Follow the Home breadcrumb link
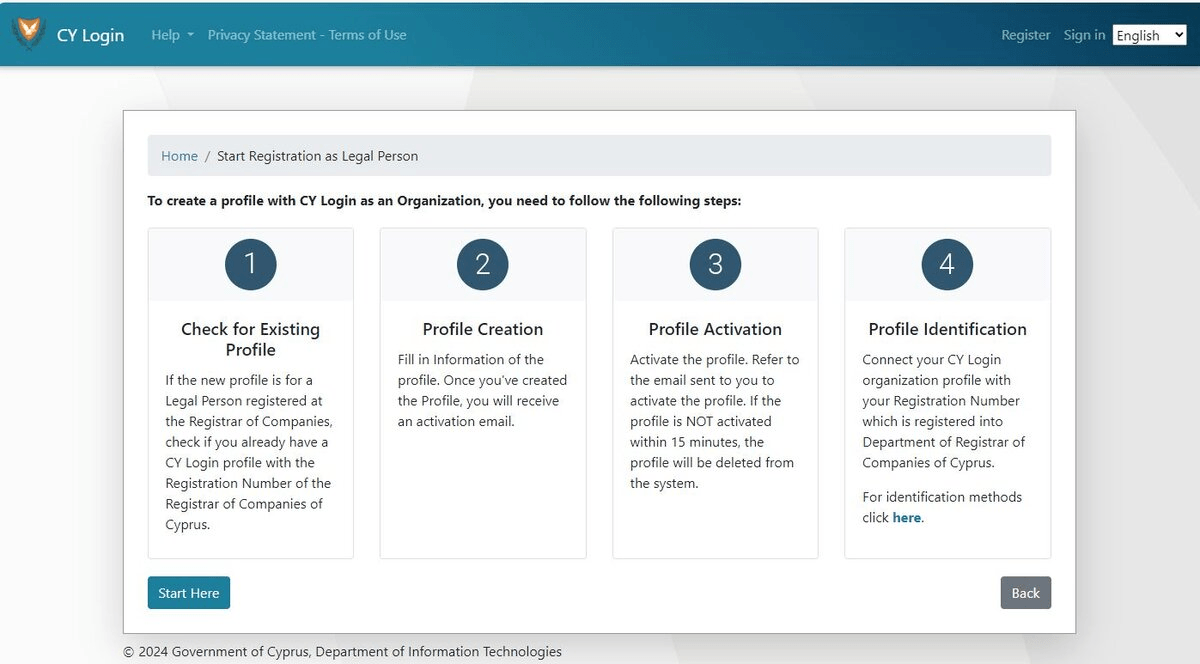This screenshot has height=664, width=1200. click(x=179, y=156)
